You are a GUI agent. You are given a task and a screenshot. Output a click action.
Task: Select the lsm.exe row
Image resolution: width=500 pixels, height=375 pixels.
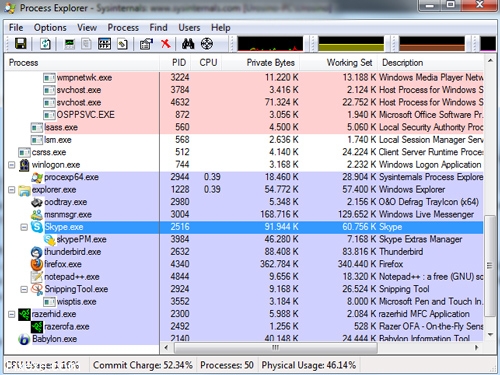pos(244,140)
